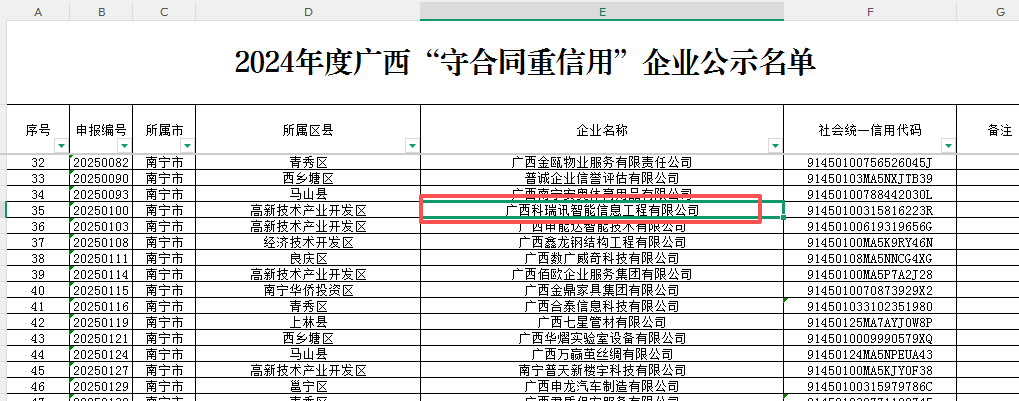Open the 企业名称 filter dropdown
Screen dimensions: 1019x401
(774, 146)
